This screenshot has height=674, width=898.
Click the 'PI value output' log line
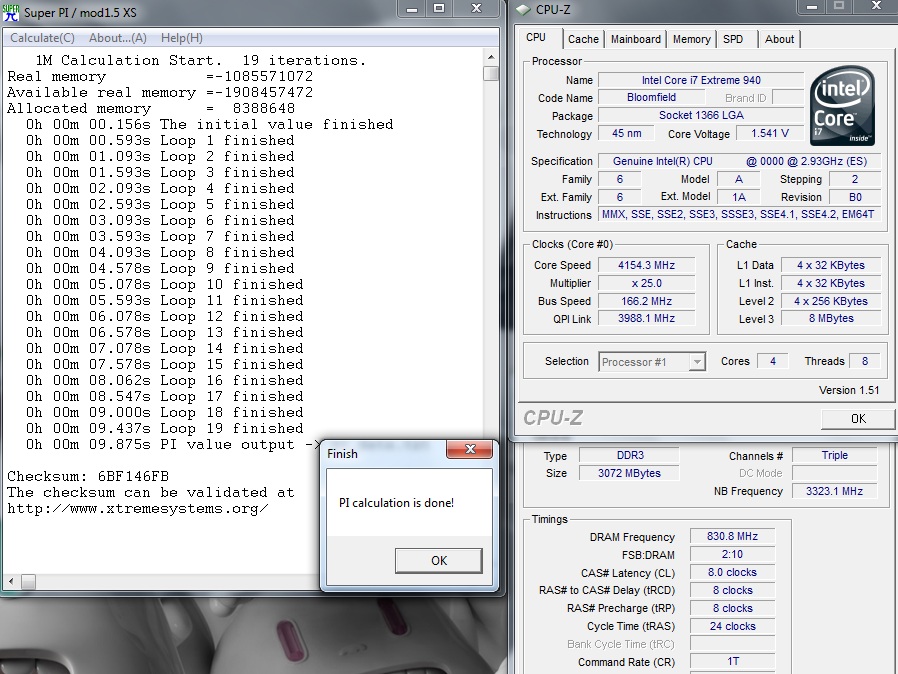(x=174, y=444)
